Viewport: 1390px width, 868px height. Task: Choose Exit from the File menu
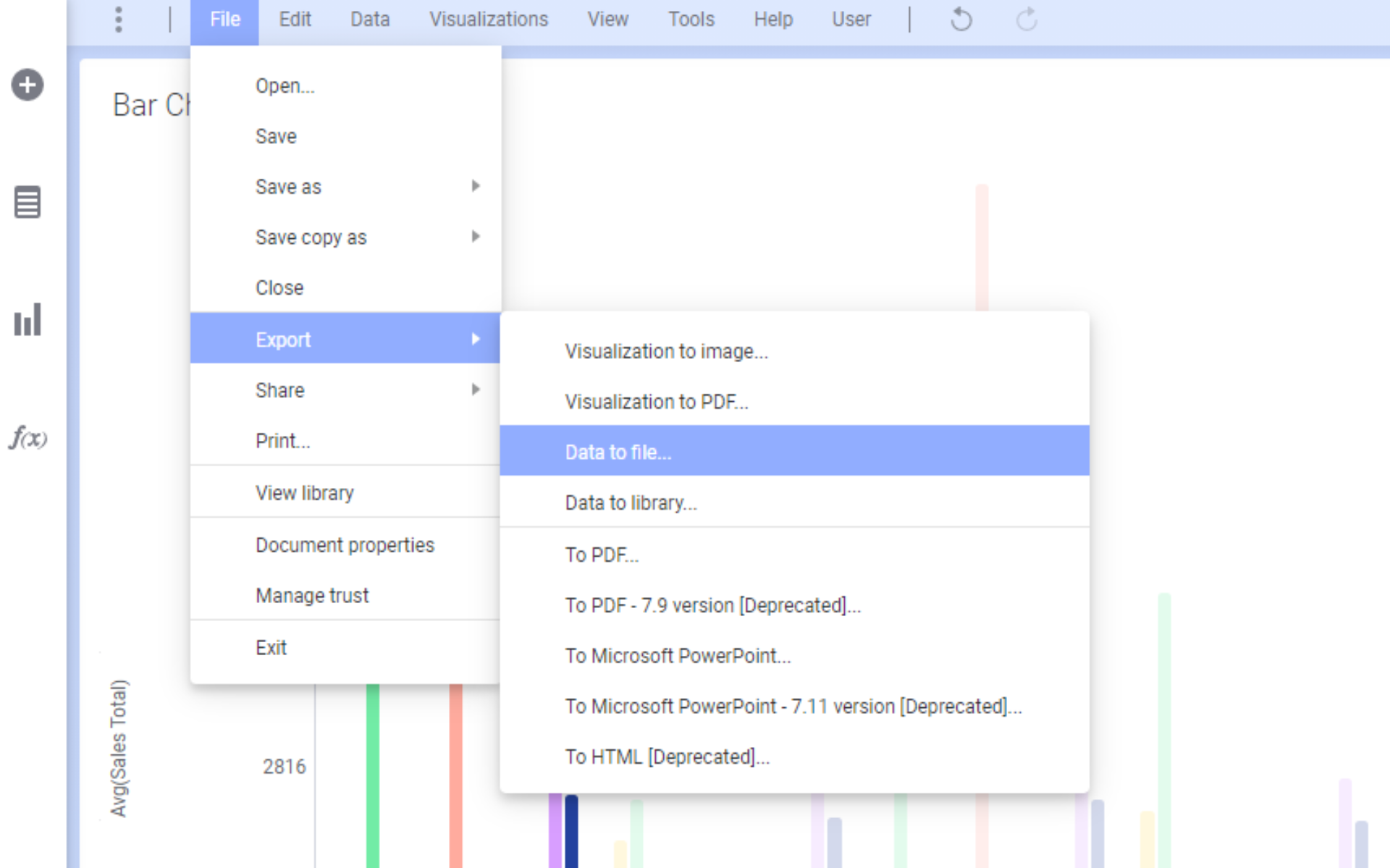(345, 648)
